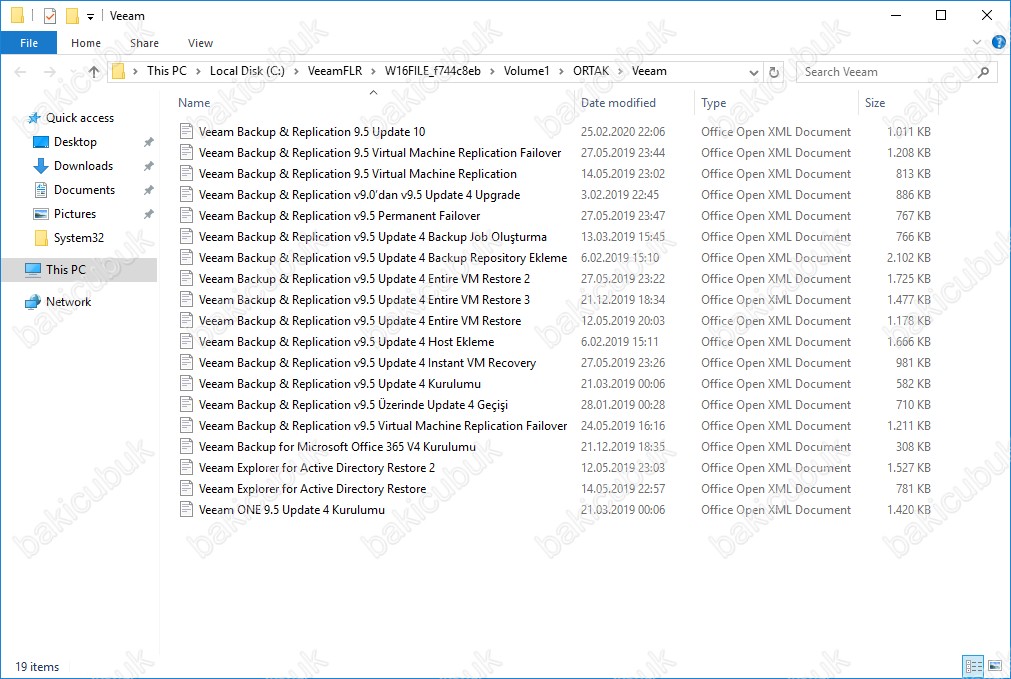Open Help with the question mark icon
1011x679 pixels.
pos(999,43)
